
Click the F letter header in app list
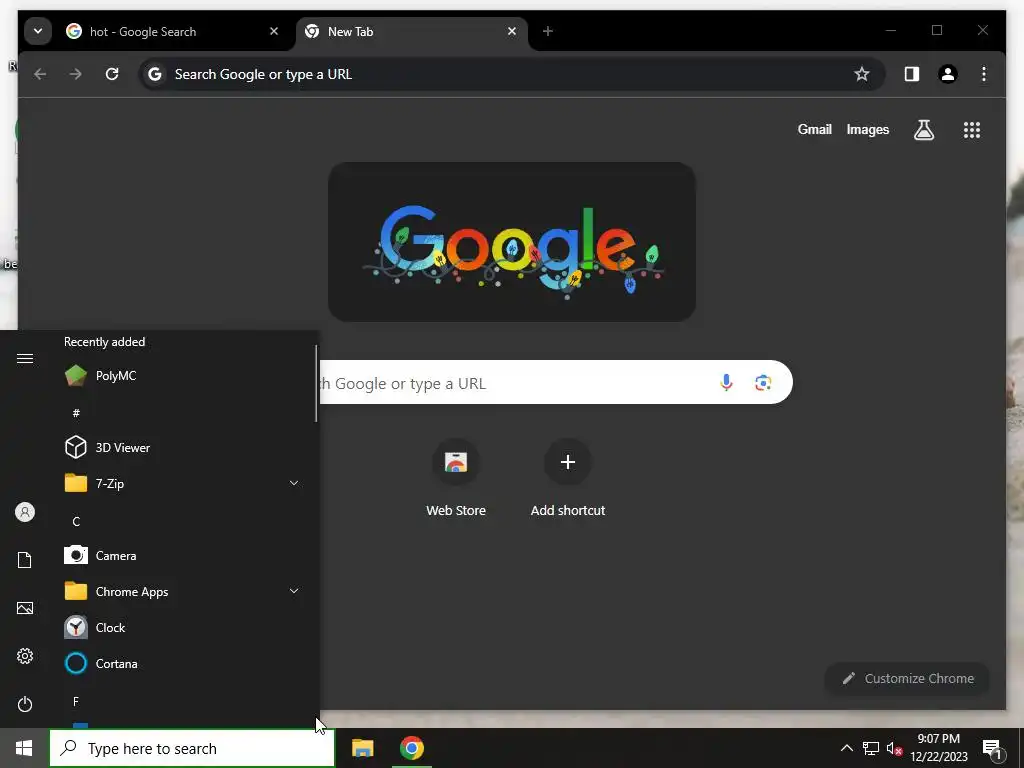pyautogui.click(x=76, y=701)
